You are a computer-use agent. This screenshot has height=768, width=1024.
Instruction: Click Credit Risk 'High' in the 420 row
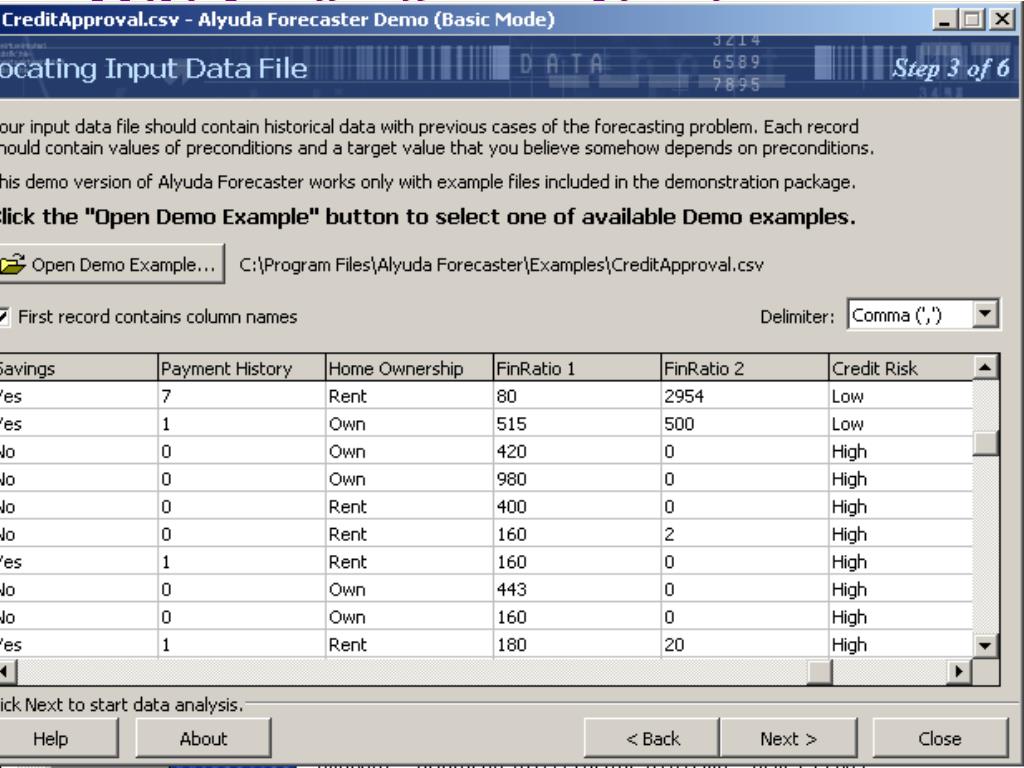click(x=901, y=451)
